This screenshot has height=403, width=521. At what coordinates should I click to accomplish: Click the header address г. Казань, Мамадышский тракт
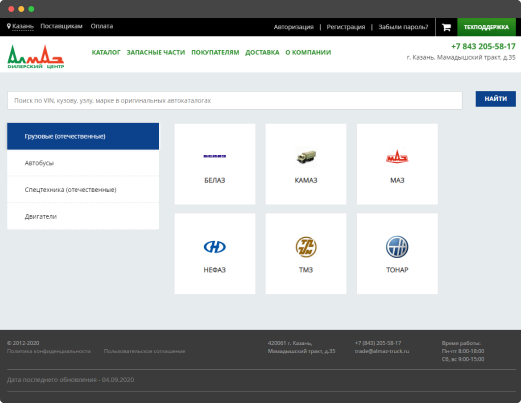[461, 58]
